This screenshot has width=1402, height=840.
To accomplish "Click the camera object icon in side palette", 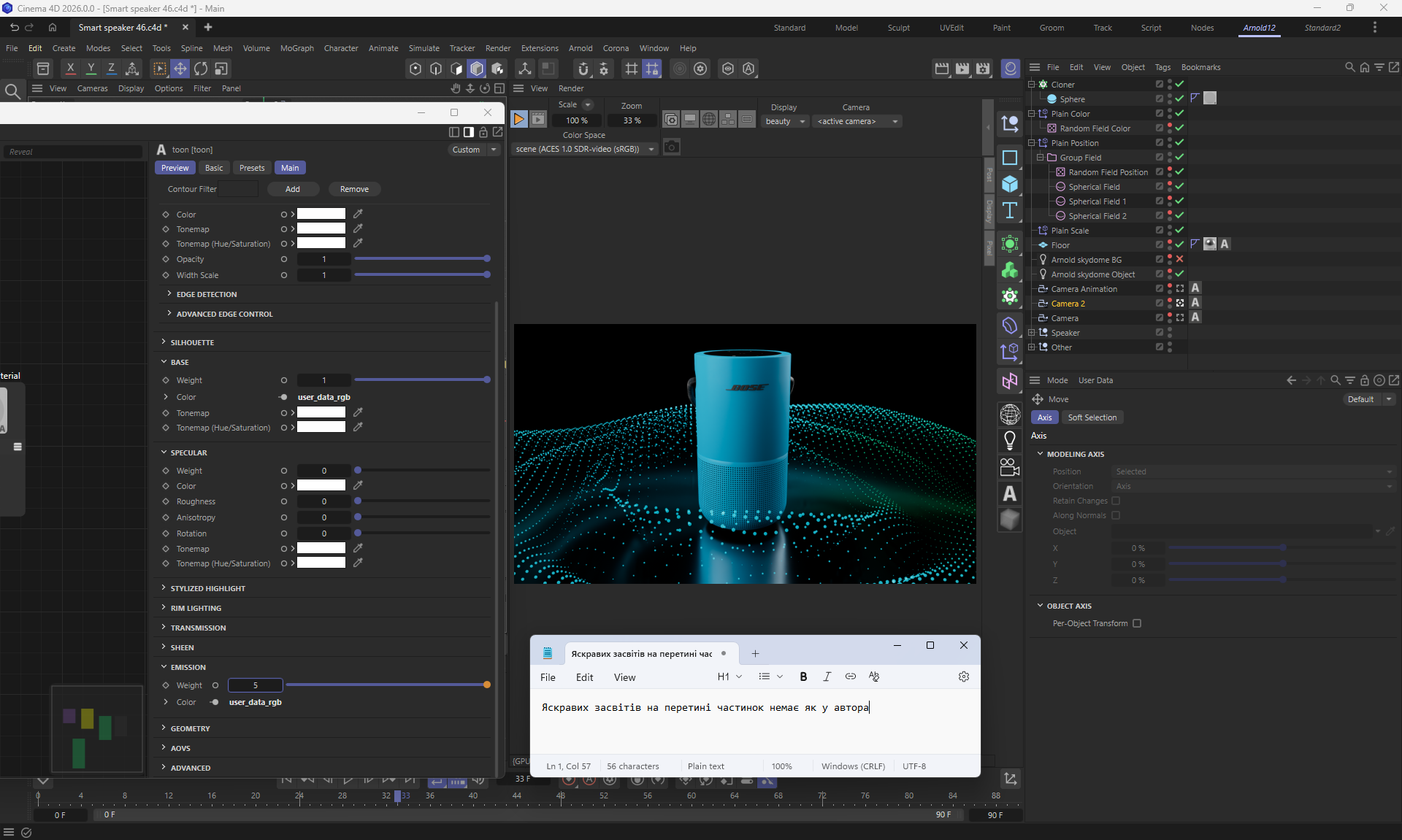I will [x=1010, y=466].
